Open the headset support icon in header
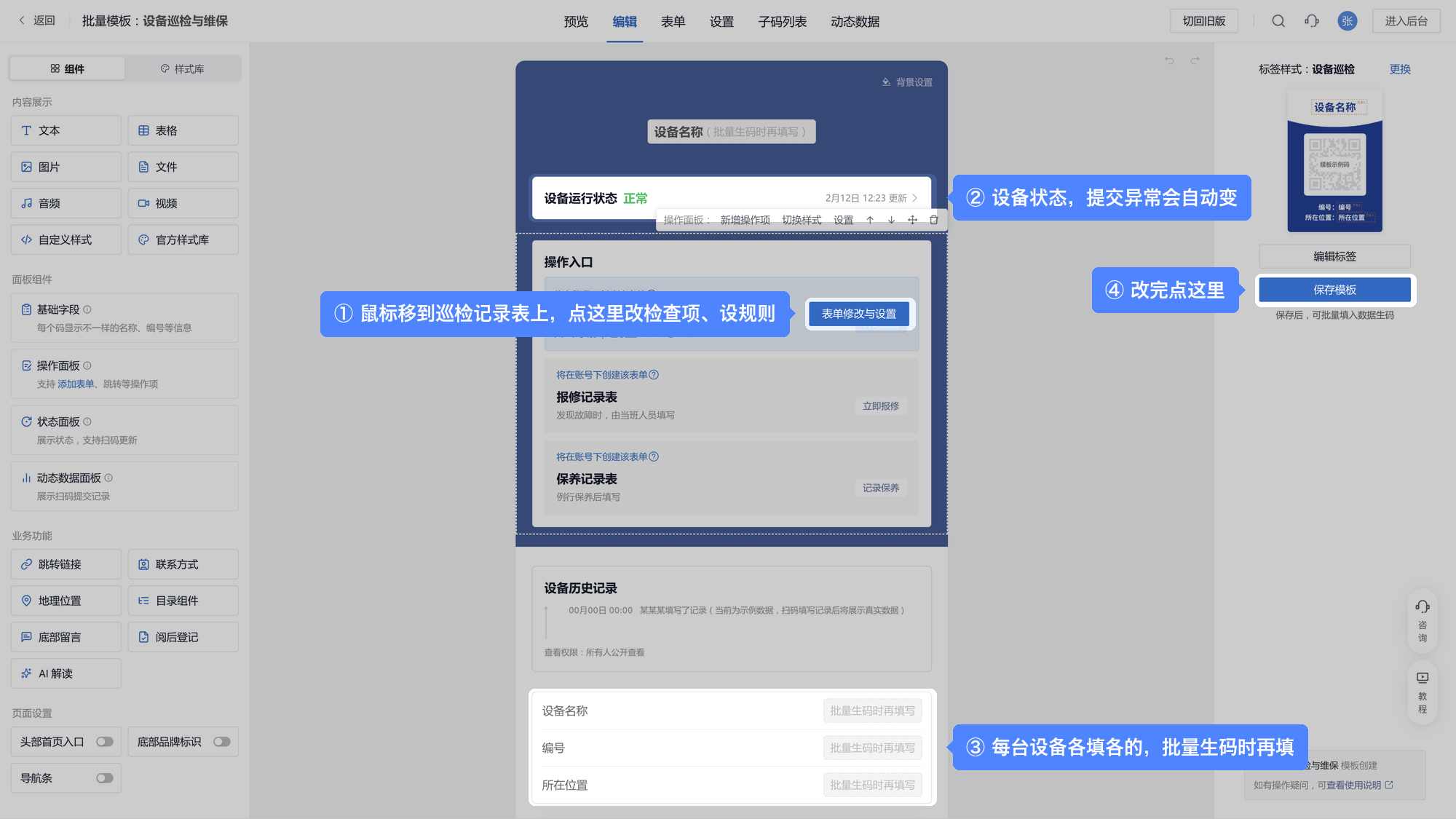This screenshot has height=819, width=1456. click(1312, 21)
